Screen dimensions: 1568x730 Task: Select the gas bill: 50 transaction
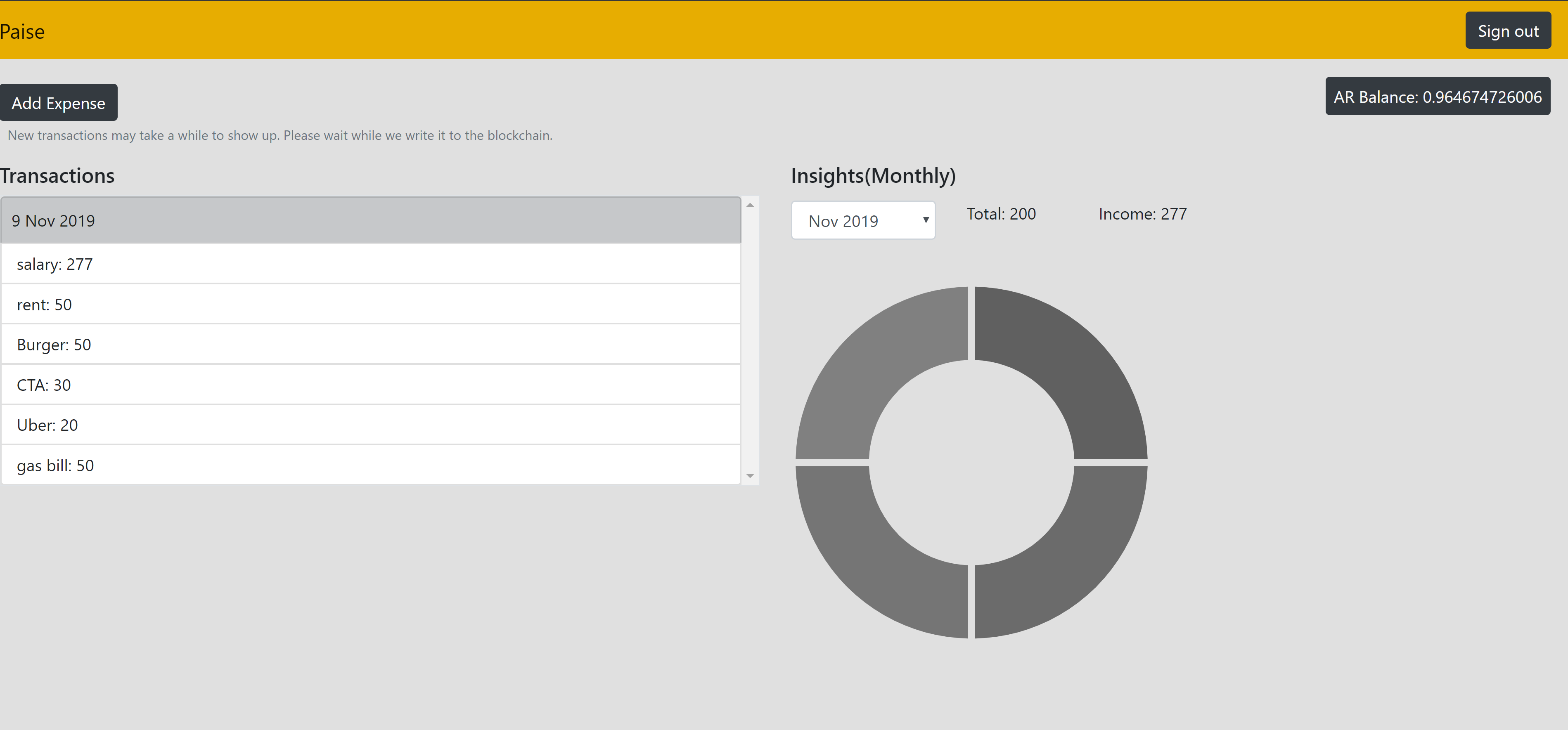pos(370,465)
